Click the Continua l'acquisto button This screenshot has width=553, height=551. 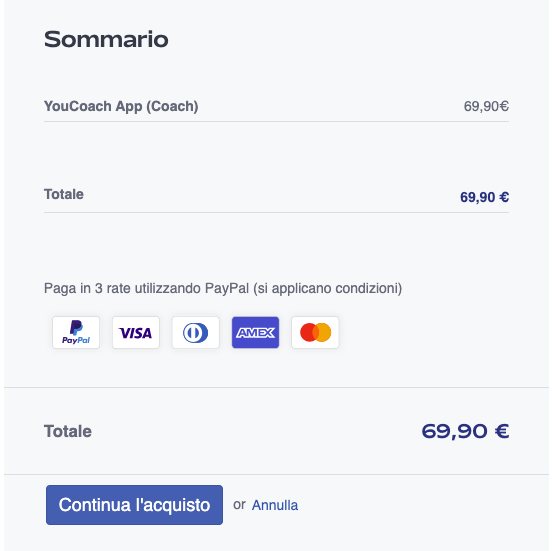tap(134, 505)
